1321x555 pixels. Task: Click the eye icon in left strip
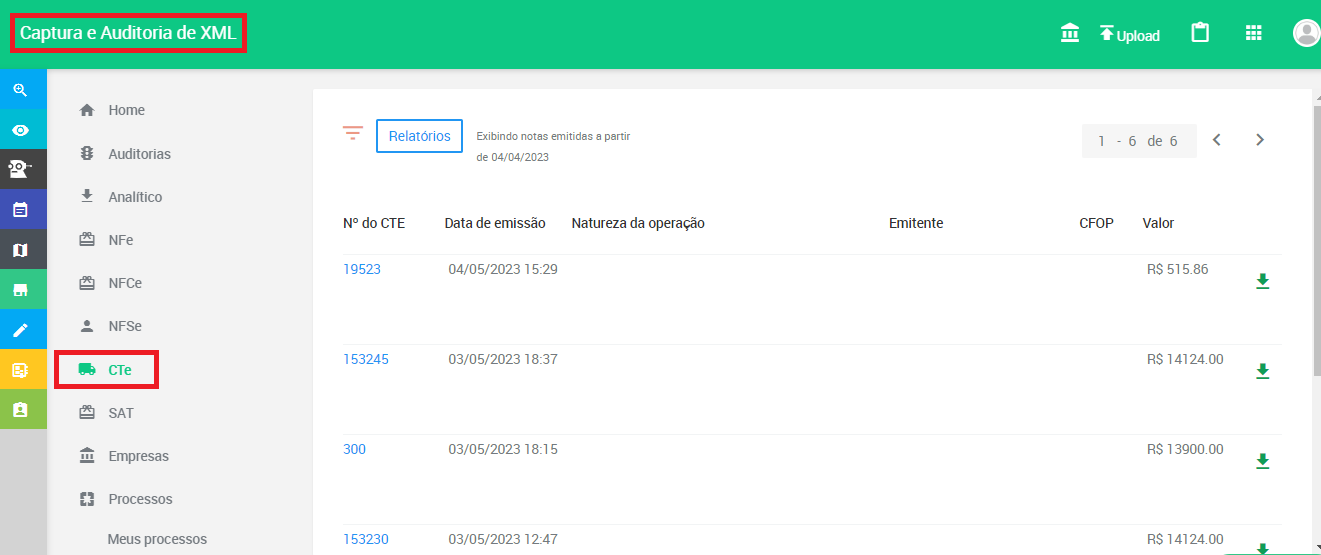19,129
